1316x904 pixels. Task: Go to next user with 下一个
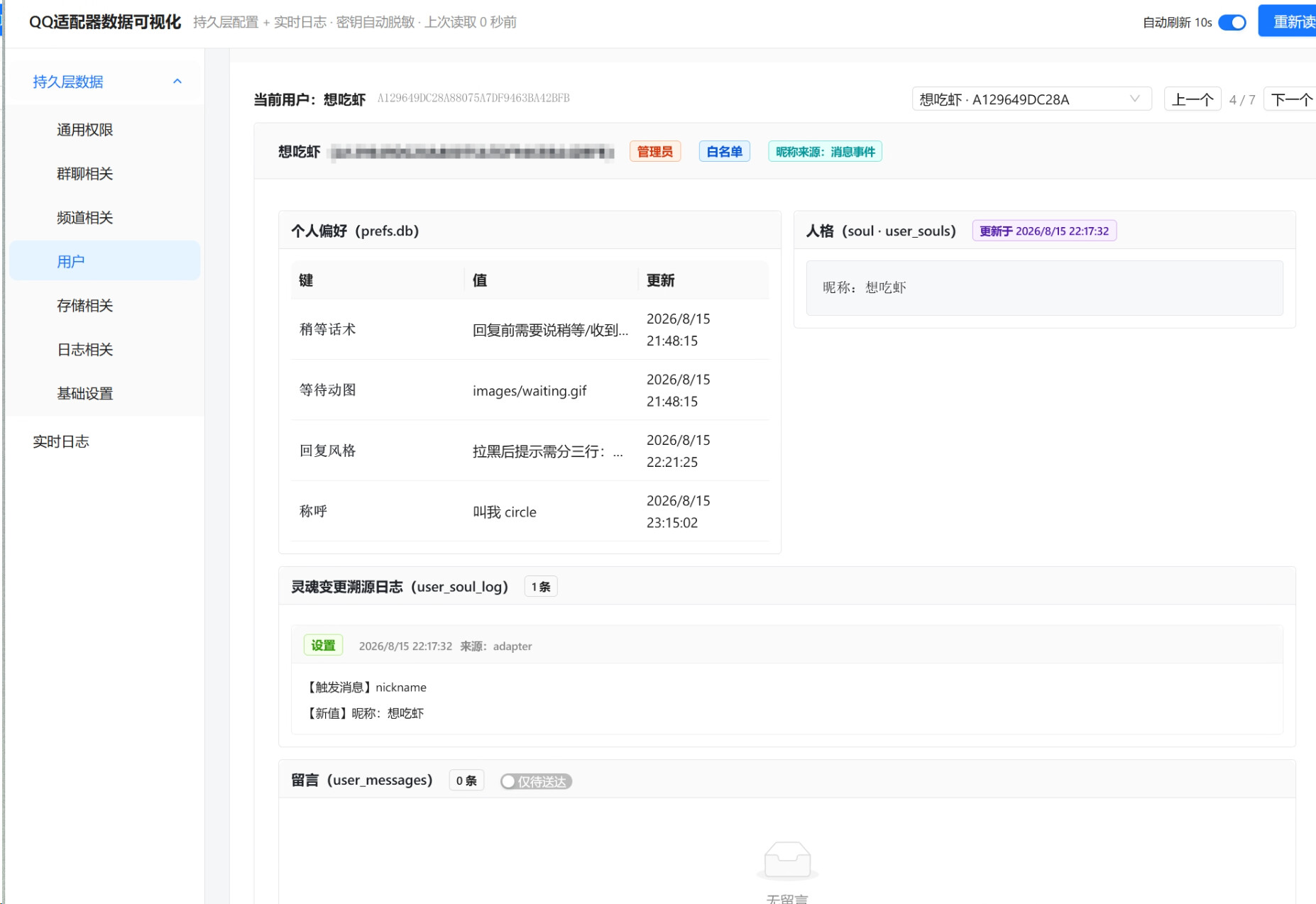coord(1290,99)
